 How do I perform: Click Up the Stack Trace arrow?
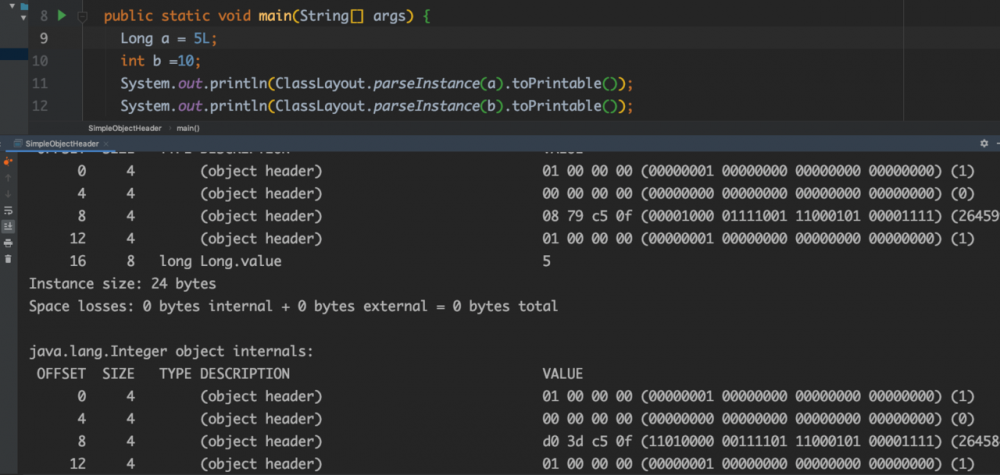coord(9,177)
